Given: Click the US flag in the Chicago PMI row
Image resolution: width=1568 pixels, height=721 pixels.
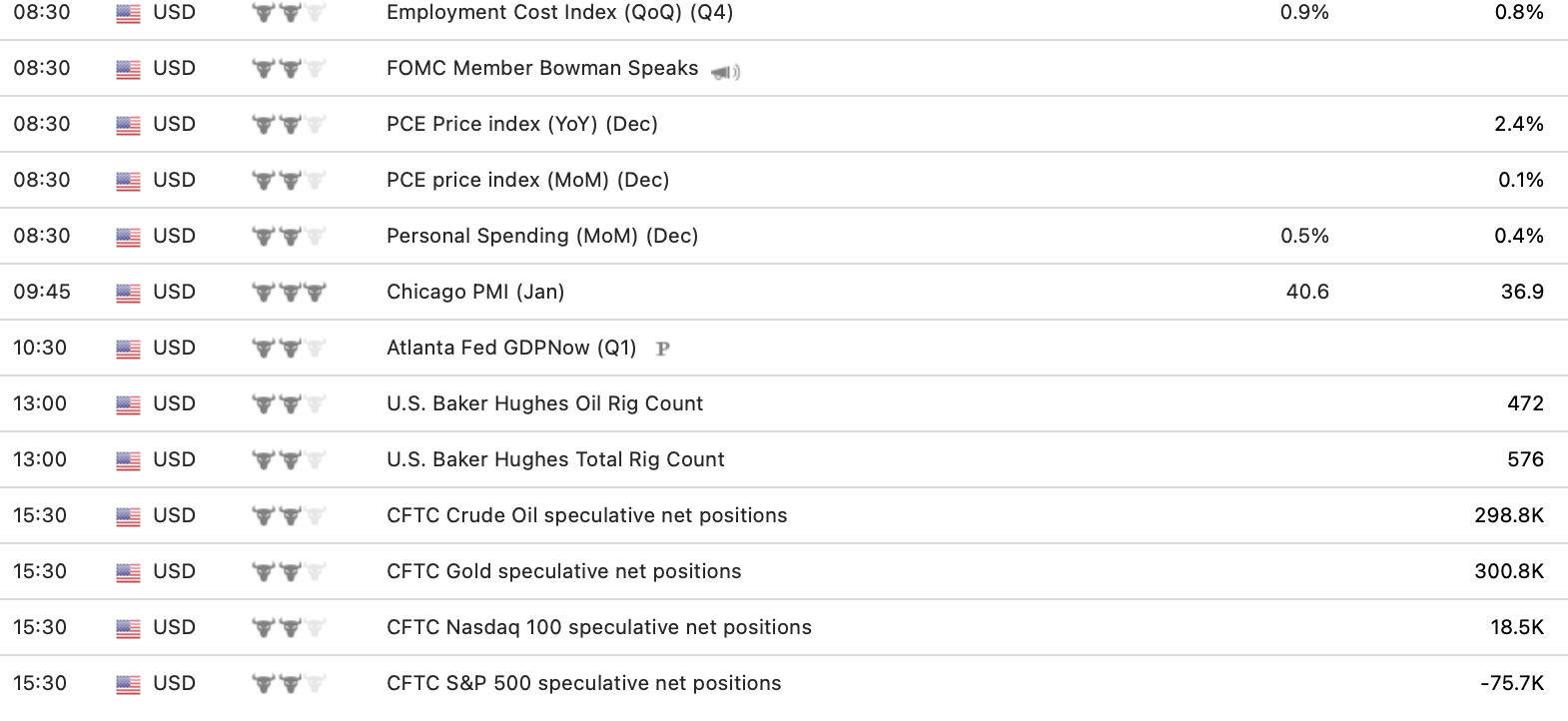Looking at the screenshot, I should click(x=128, y=293).
